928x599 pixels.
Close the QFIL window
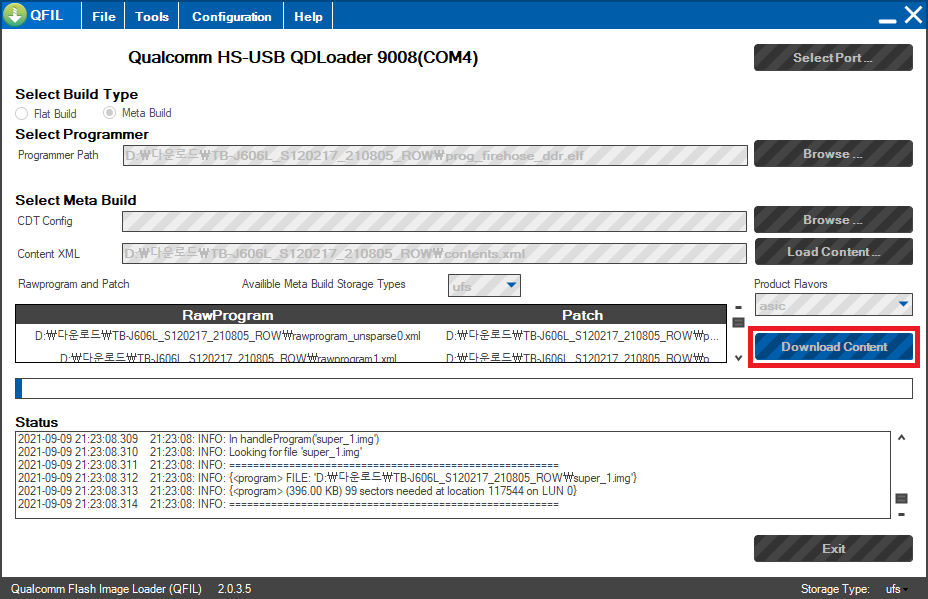[913, 14]
